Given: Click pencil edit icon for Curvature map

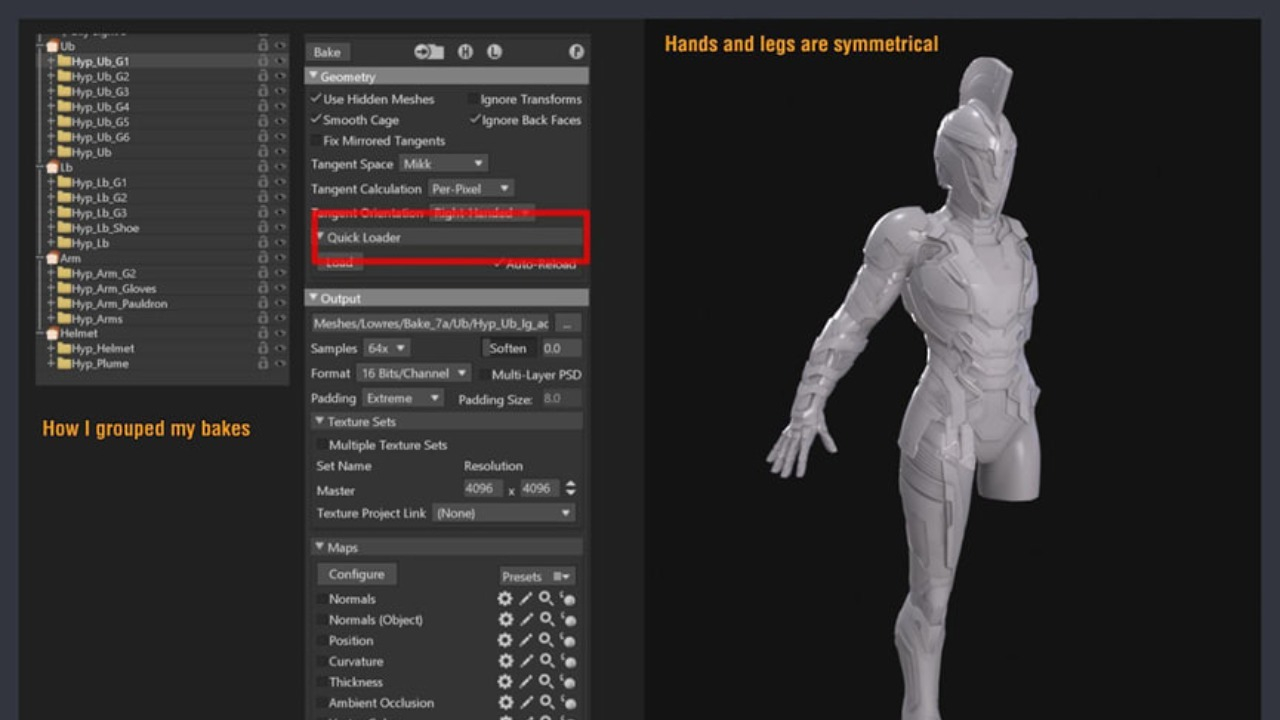Looking at the screenshot, I should point(526,661).
